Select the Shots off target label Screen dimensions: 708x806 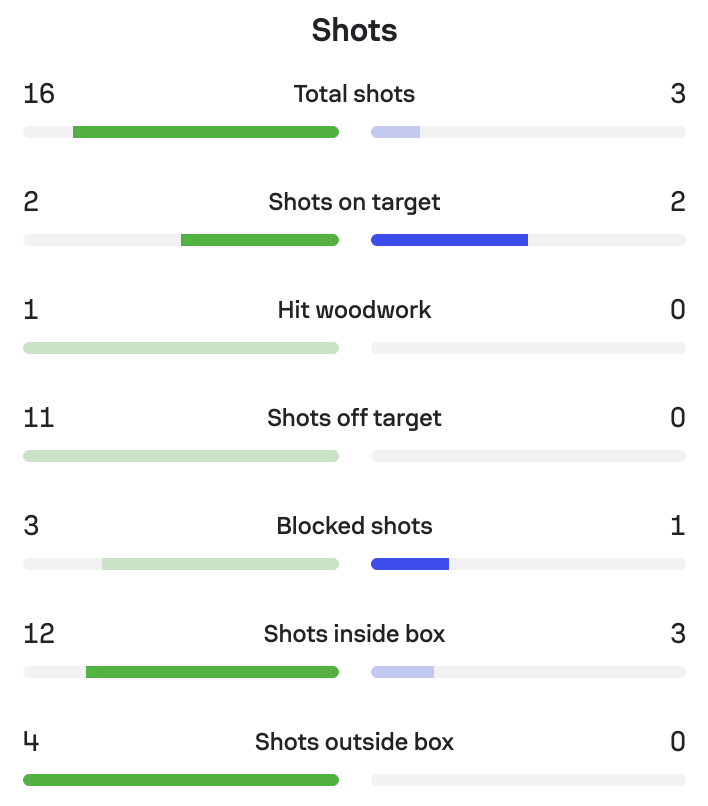(354, 418)
